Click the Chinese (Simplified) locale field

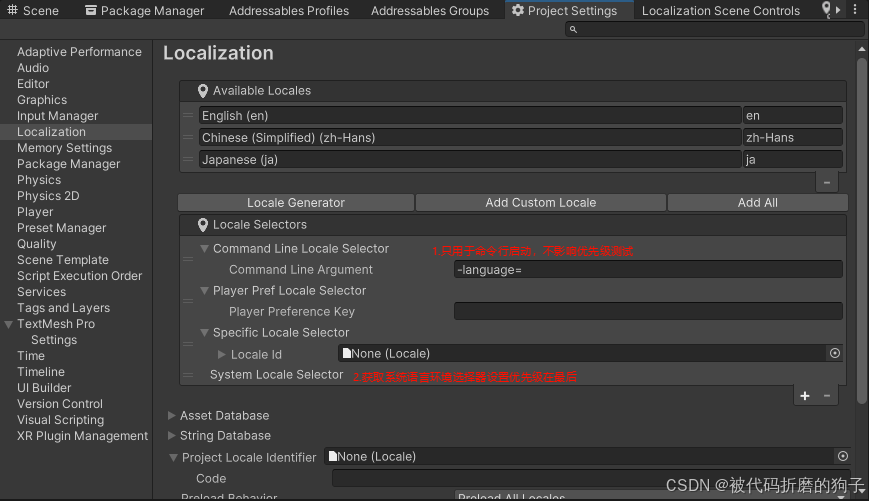[470, 137]
